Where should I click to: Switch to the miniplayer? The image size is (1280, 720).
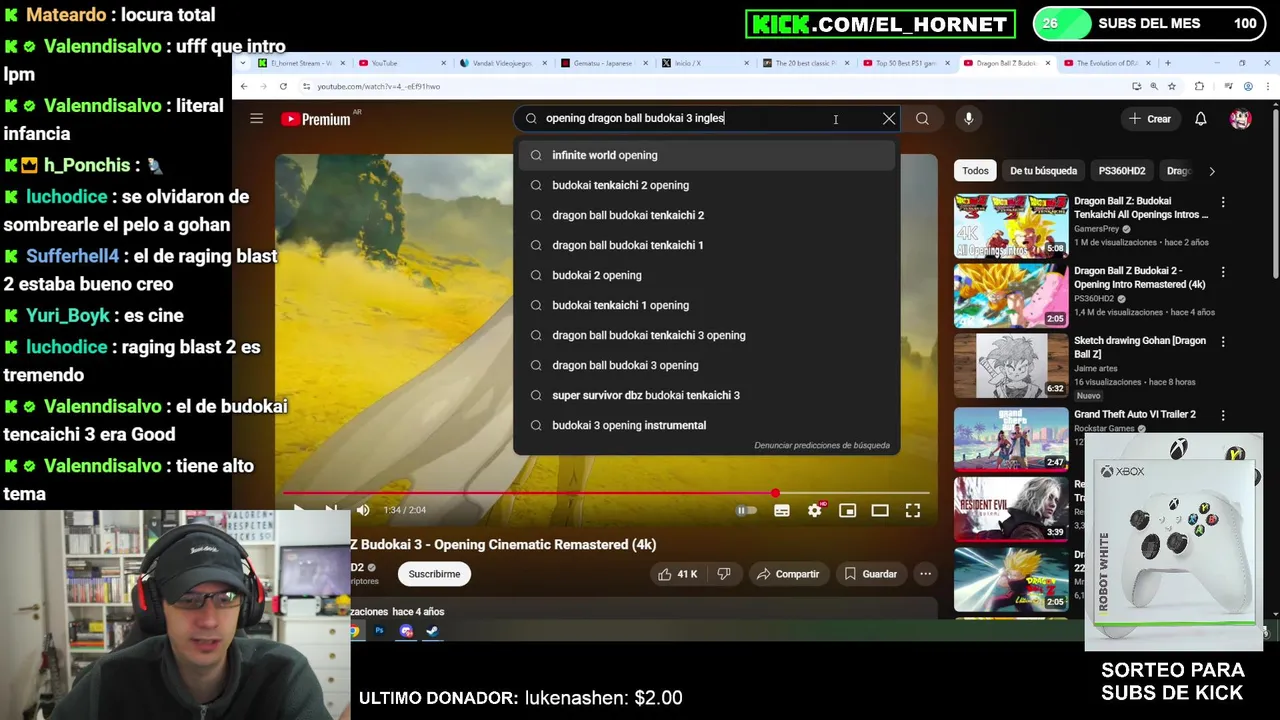click(847, 510)
